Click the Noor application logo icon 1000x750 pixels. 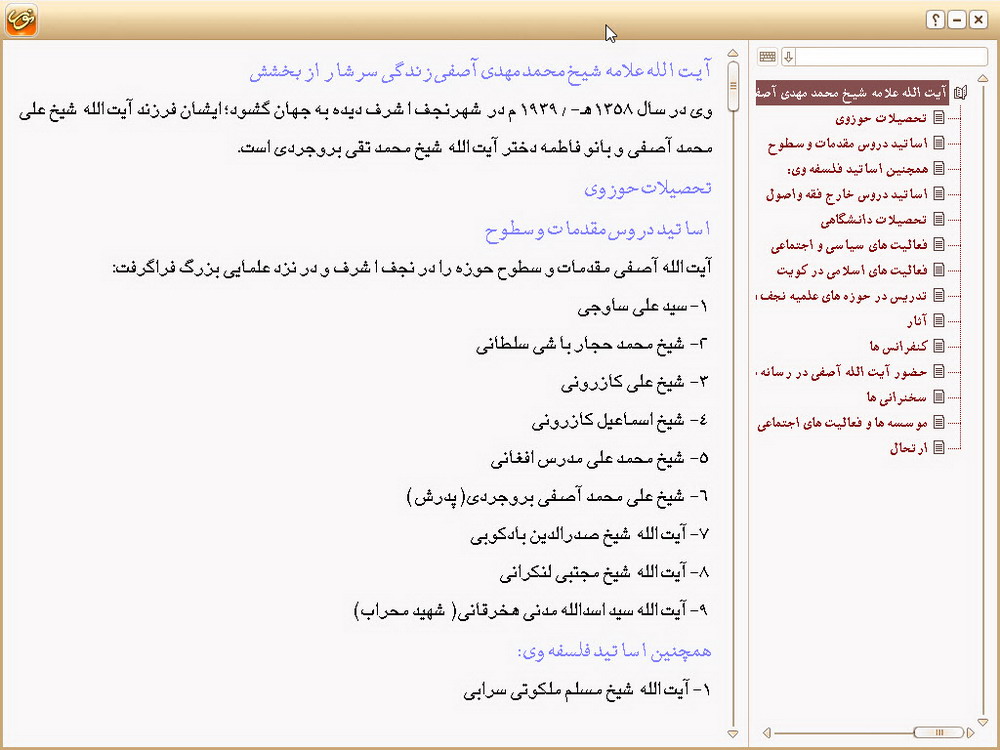coord(21,20)
